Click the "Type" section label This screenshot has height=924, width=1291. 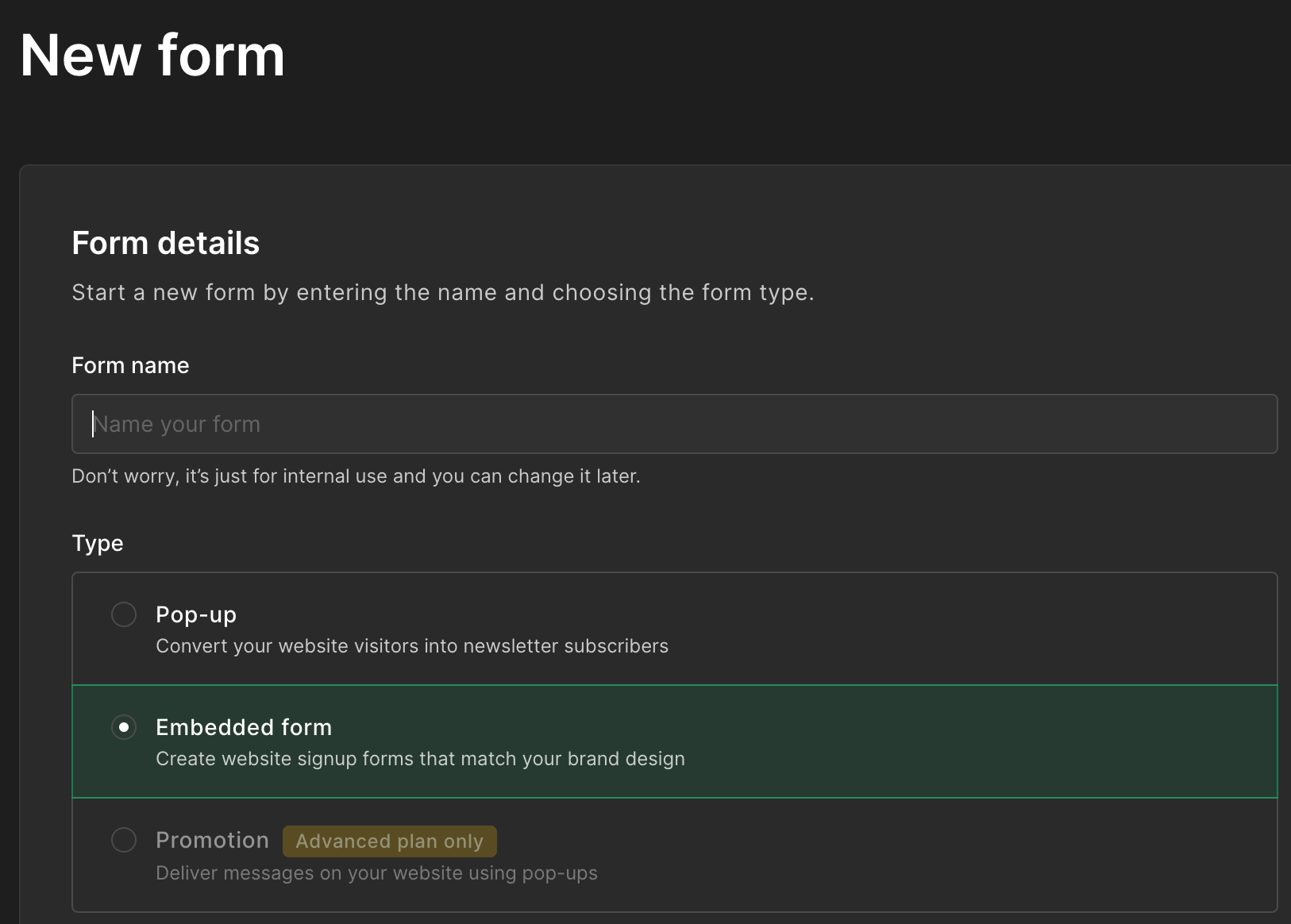point(98,543)
